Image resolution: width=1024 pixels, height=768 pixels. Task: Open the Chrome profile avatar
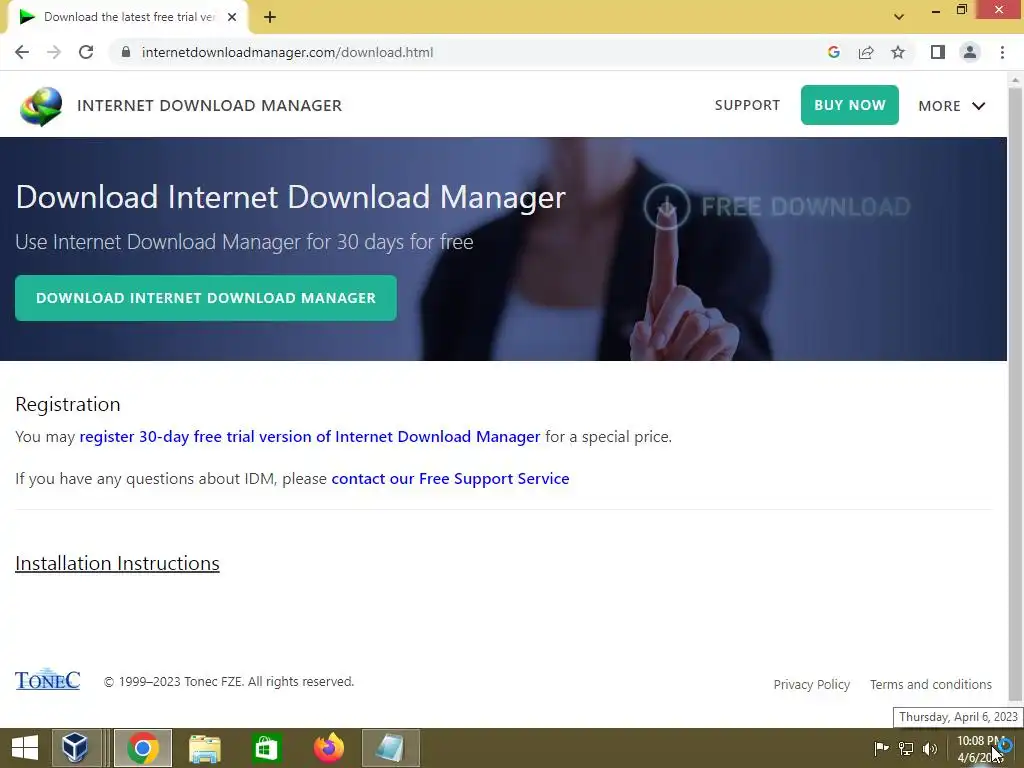pos(970,52)
